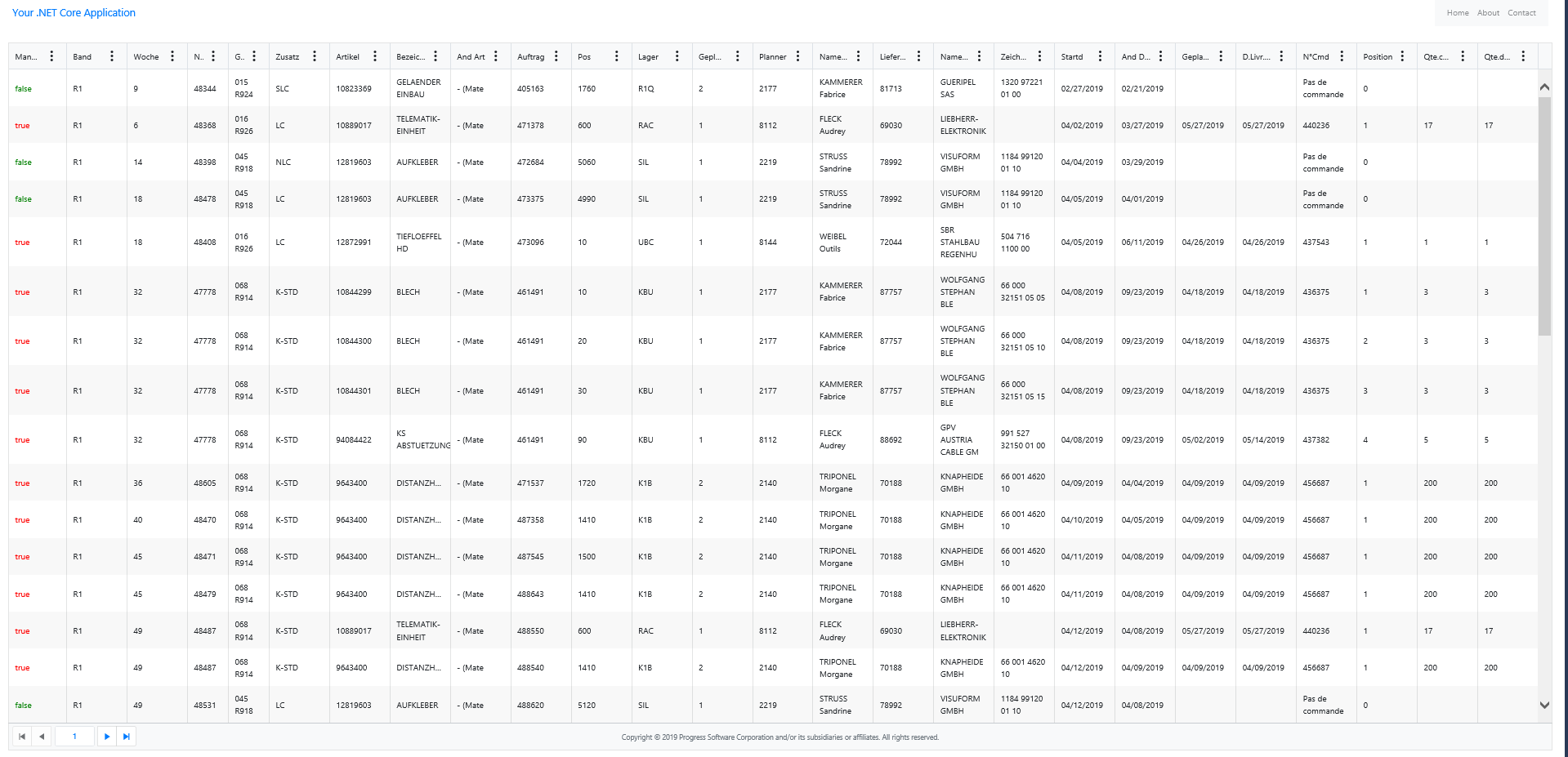Jump to the last grid page
This screenshot has width=1568, height=757.
point(127,737)
